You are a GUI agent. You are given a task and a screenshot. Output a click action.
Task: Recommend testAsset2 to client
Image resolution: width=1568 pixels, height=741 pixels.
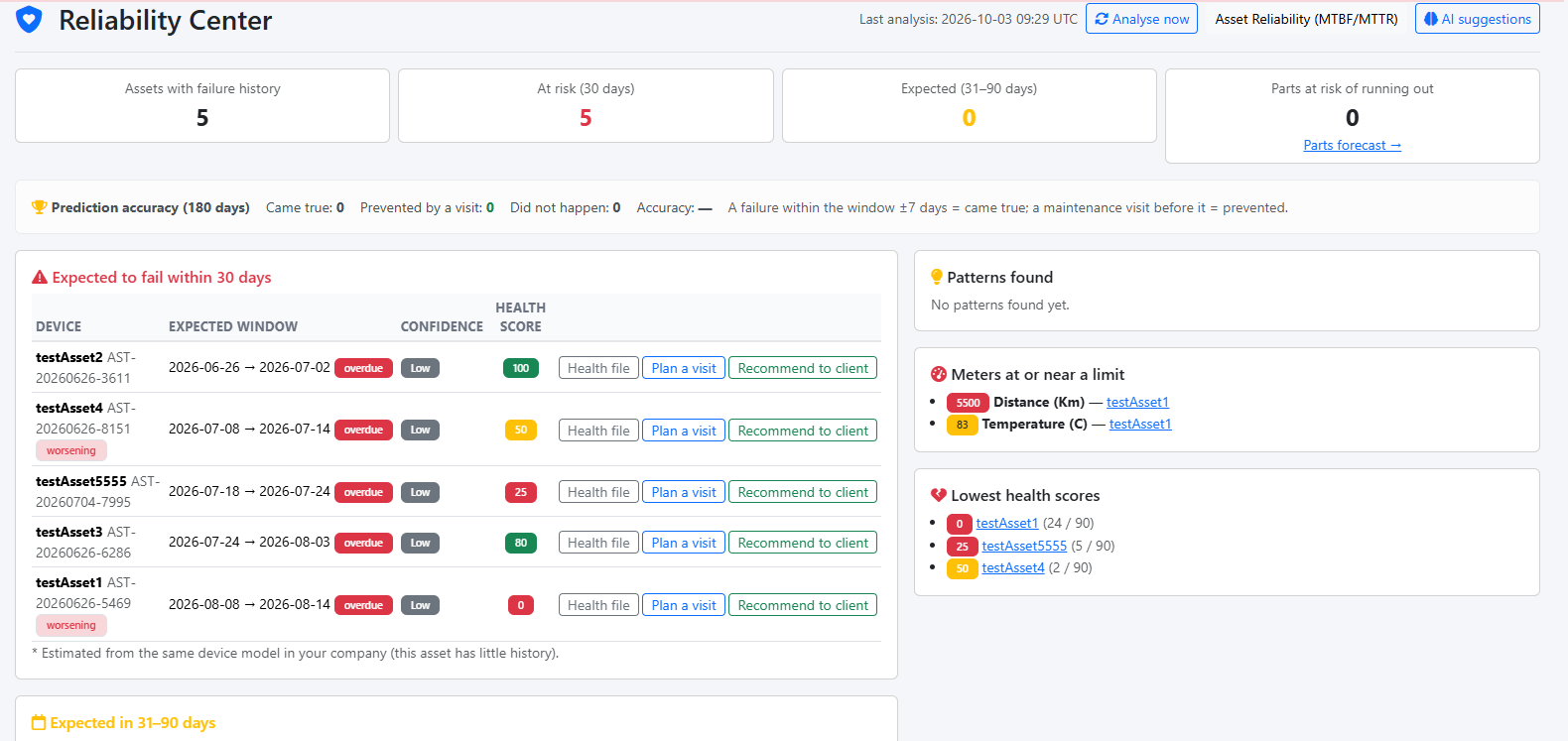coord(803,368)
